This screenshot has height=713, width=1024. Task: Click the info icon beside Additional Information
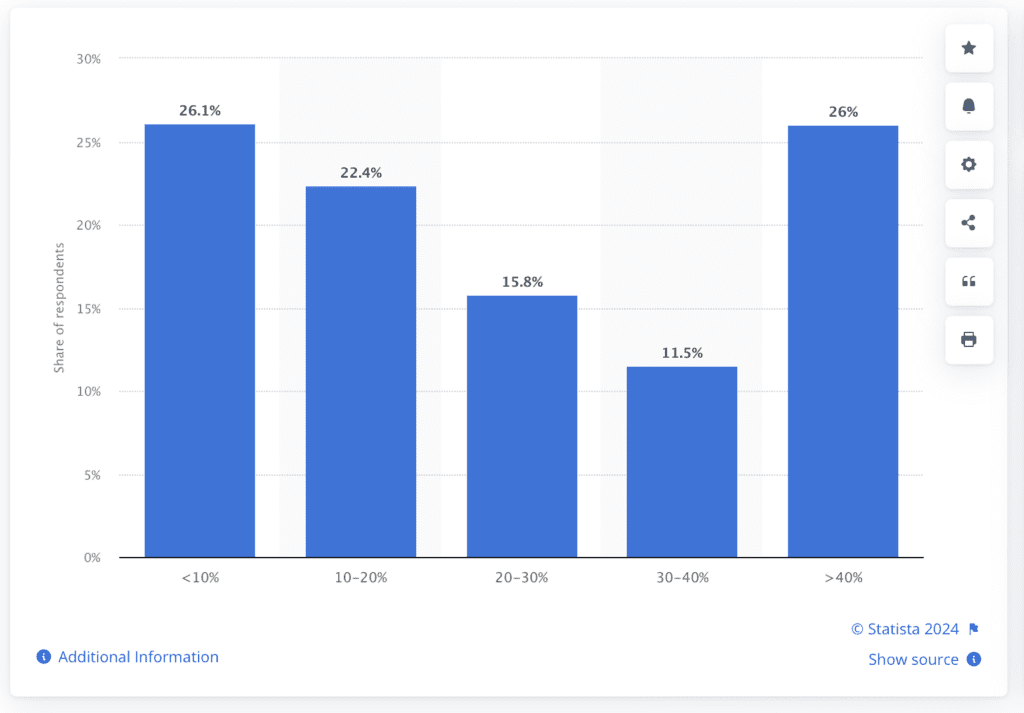41,656
